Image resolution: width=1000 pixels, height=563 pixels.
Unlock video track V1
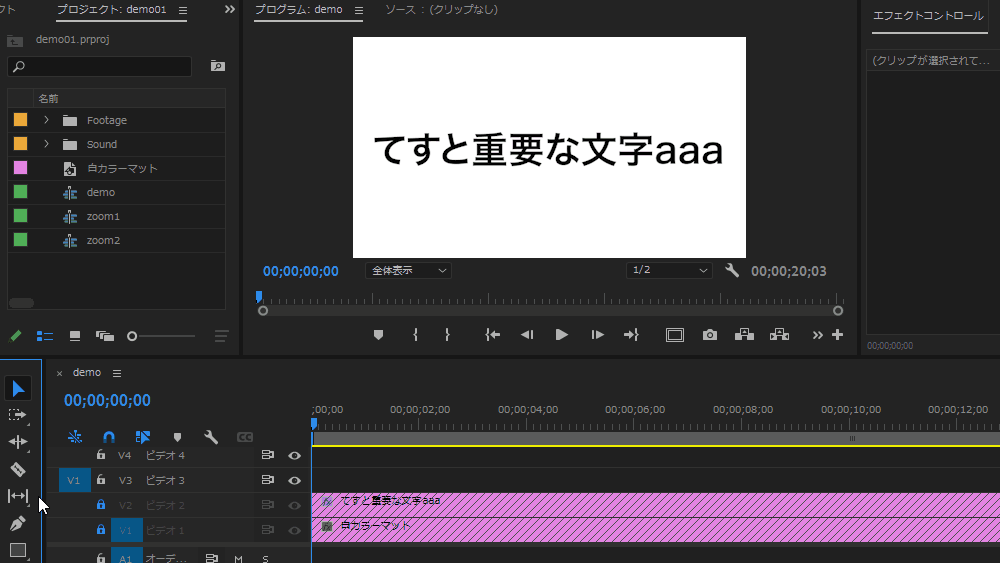[x=101, y=529]
